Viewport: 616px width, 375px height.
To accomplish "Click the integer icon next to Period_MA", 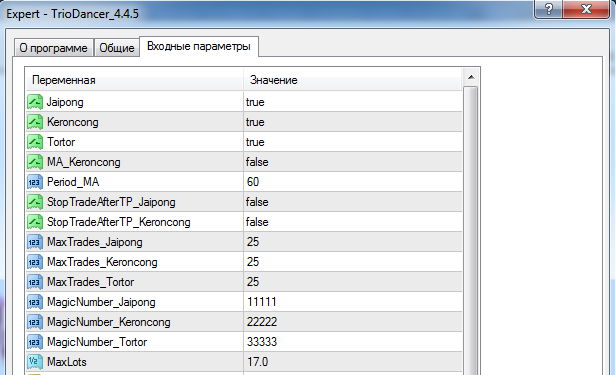I will [x=35, y=182].
